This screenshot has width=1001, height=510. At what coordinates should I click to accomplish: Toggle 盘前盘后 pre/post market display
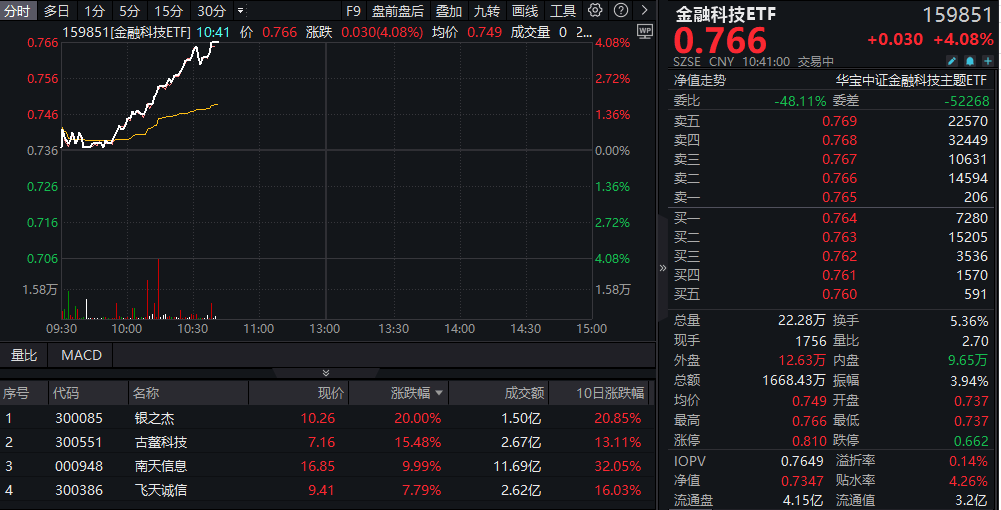pyautogui.click(x=397, y=11)
